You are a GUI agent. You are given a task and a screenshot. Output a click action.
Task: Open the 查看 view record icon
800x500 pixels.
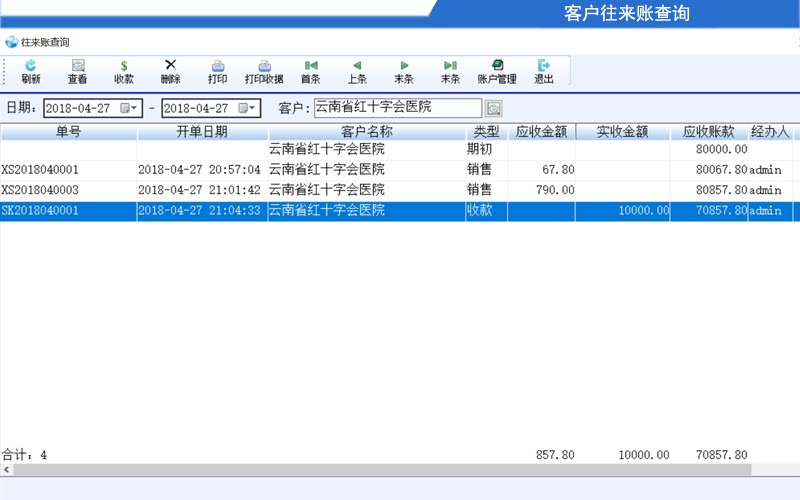[x=78, y=71]
